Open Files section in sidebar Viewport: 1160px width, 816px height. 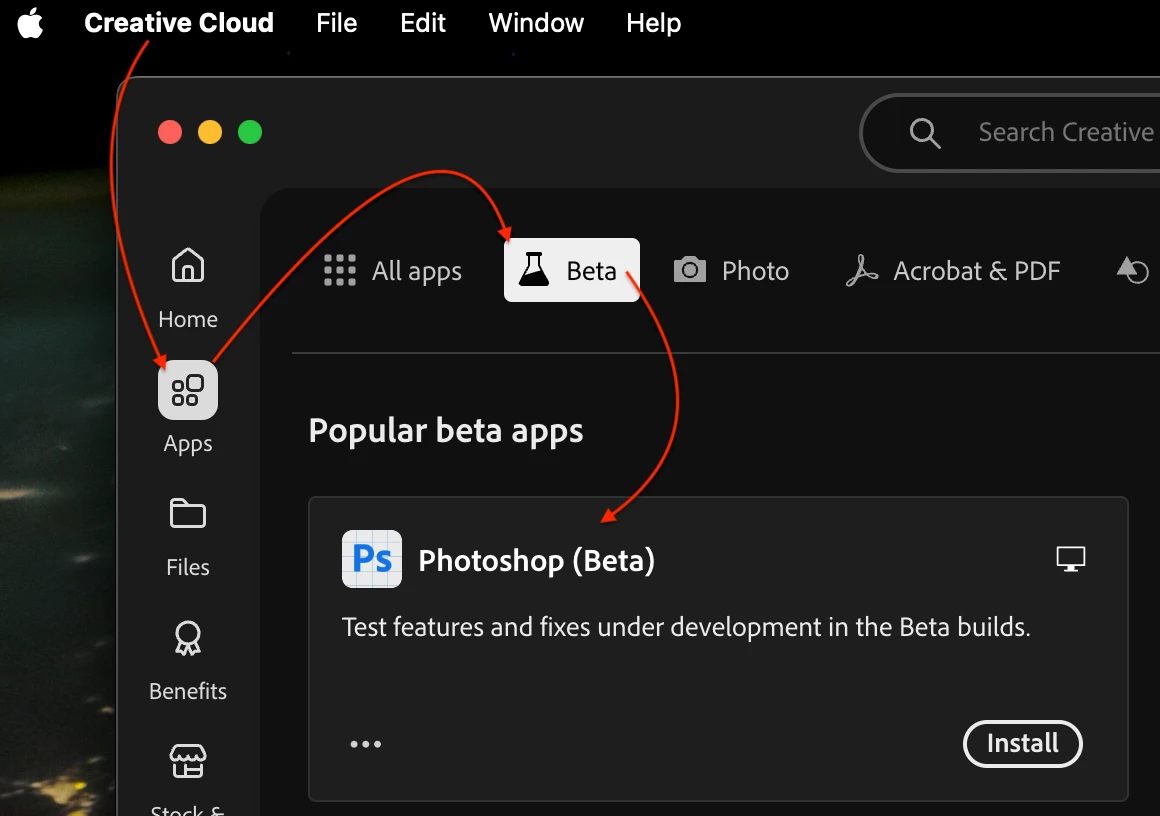point(188,537)
